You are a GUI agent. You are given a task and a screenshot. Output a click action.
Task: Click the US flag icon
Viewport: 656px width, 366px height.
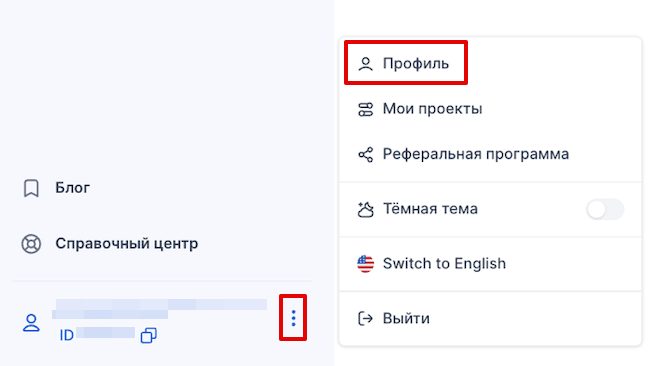coord(365,264)
